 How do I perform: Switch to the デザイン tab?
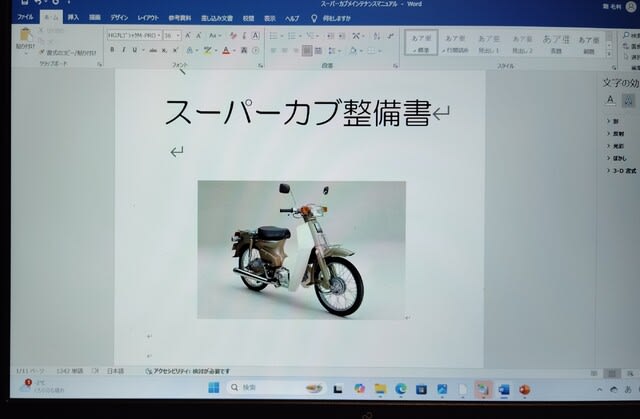pyautogui.click(x=119, y=18)
